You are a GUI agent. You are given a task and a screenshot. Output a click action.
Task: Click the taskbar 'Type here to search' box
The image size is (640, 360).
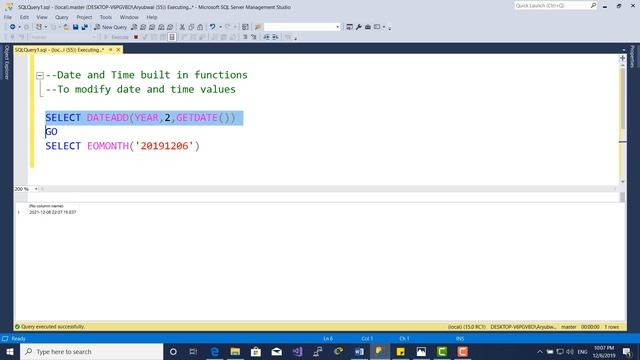pos(91,351)
